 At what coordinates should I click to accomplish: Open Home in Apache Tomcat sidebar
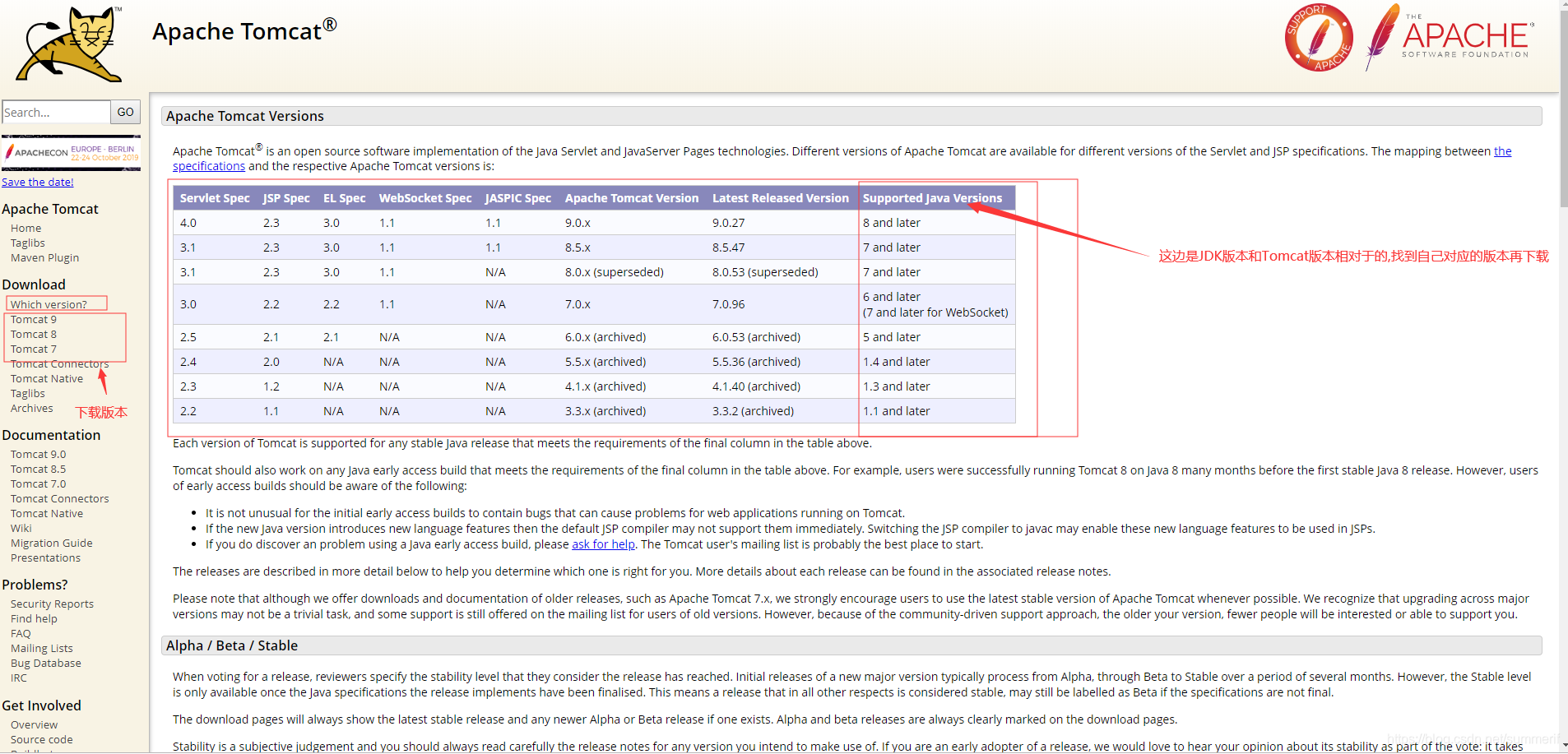26,229
